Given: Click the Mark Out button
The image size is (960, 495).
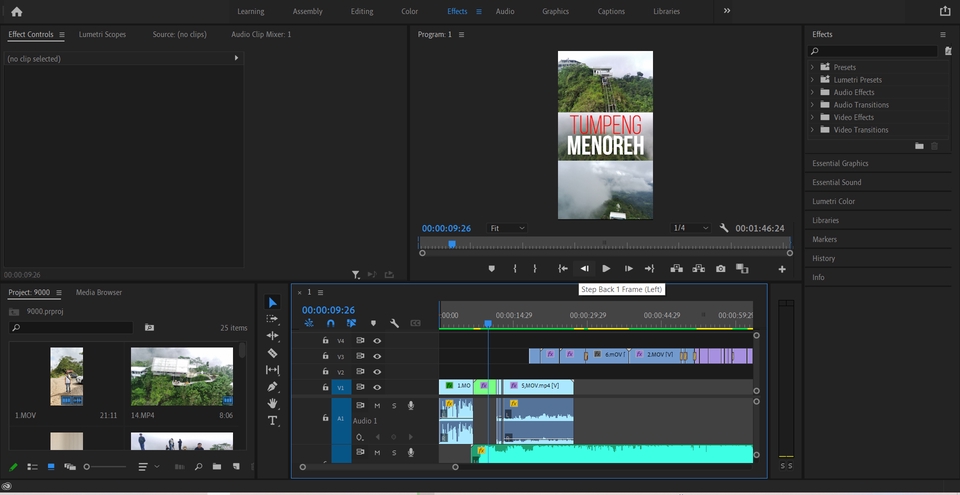Looking at the screenshot, I should point(534,268).
